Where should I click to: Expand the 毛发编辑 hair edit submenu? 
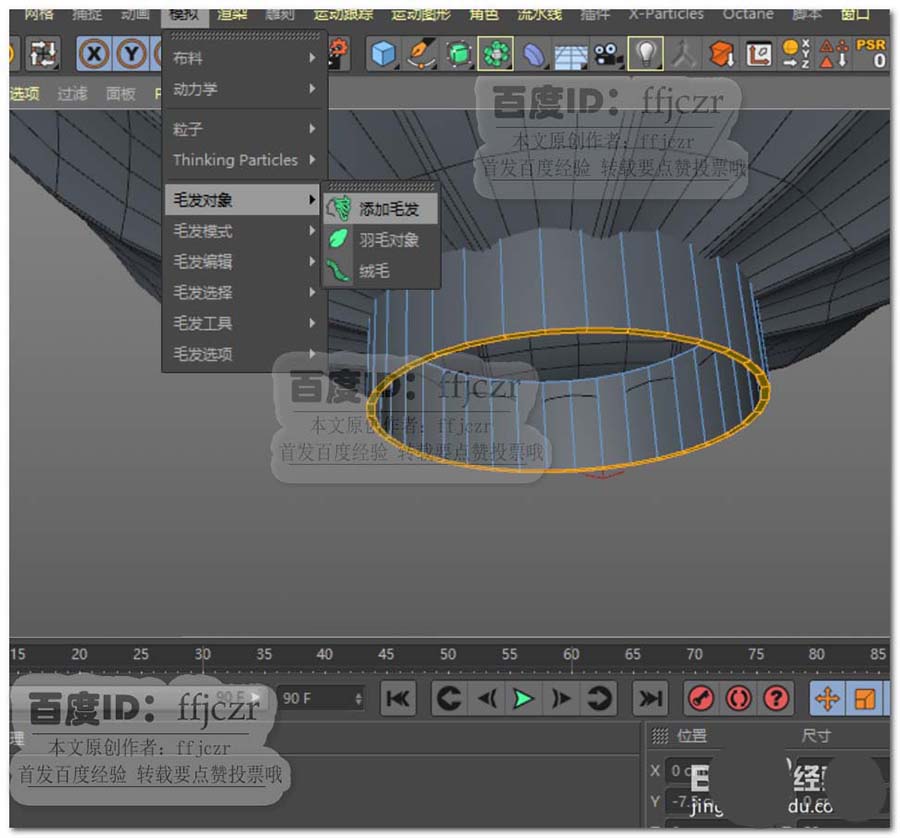tap(245, 262)
